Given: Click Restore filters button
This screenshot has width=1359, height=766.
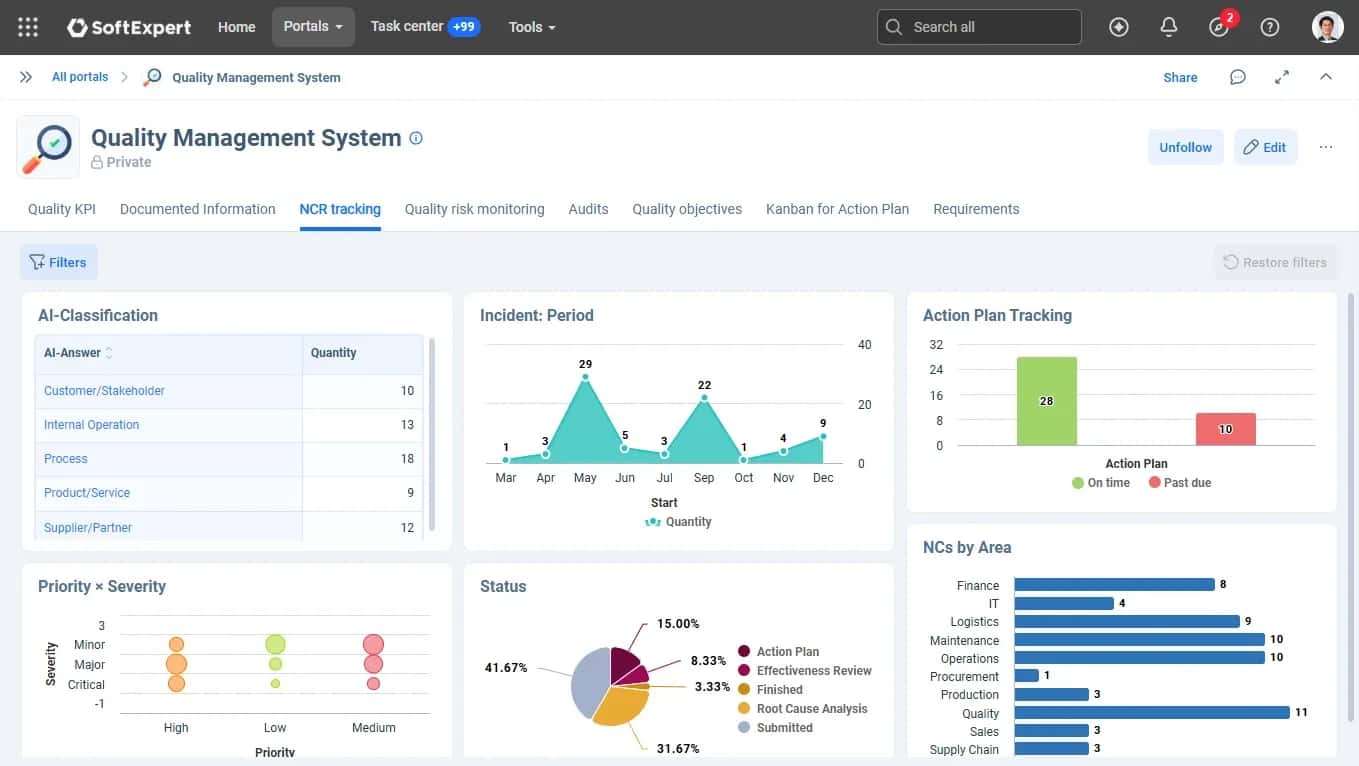Looking at the screenshot, I should (1275, 262).
